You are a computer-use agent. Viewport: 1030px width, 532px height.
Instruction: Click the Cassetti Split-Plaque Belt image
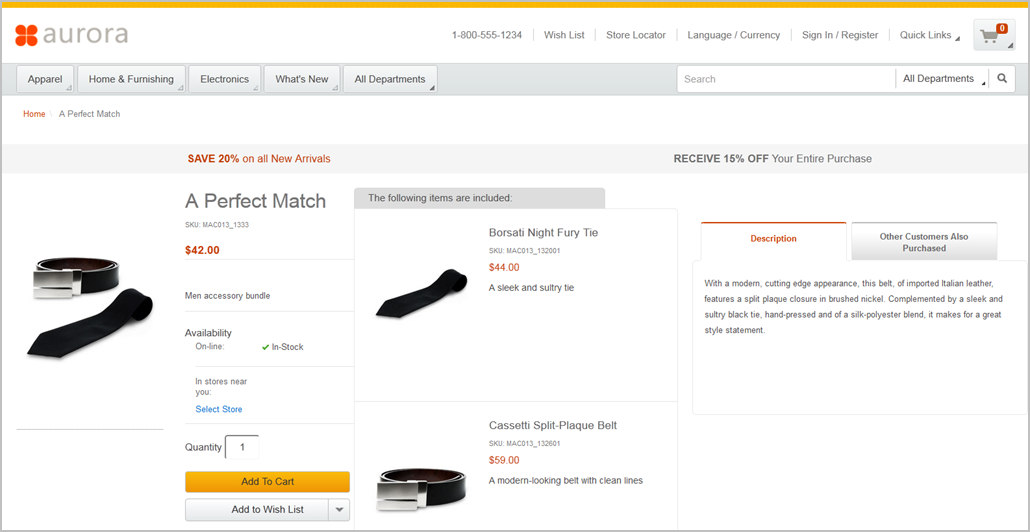click(421, 487)
